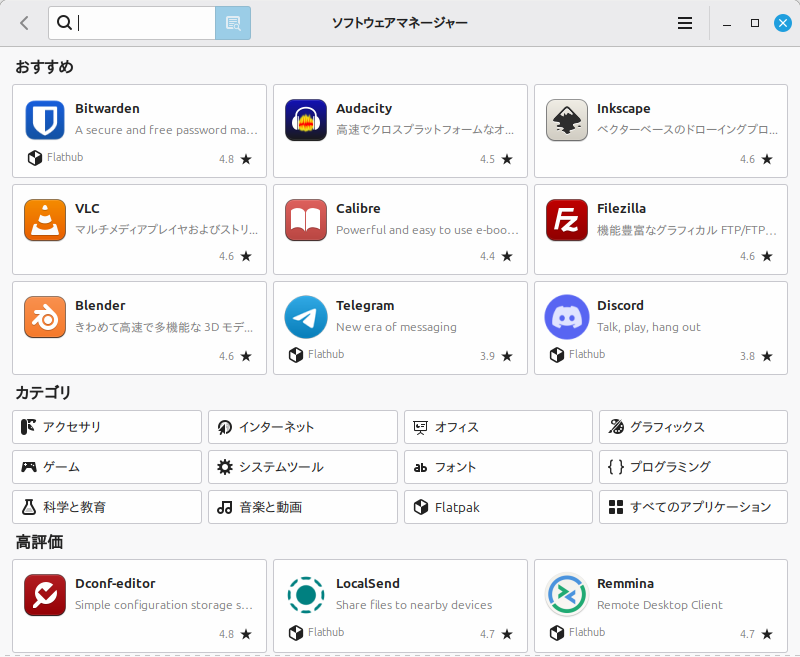Open the Discord app icon
This screenshot has height=657, width=800.
click(567, 317)
